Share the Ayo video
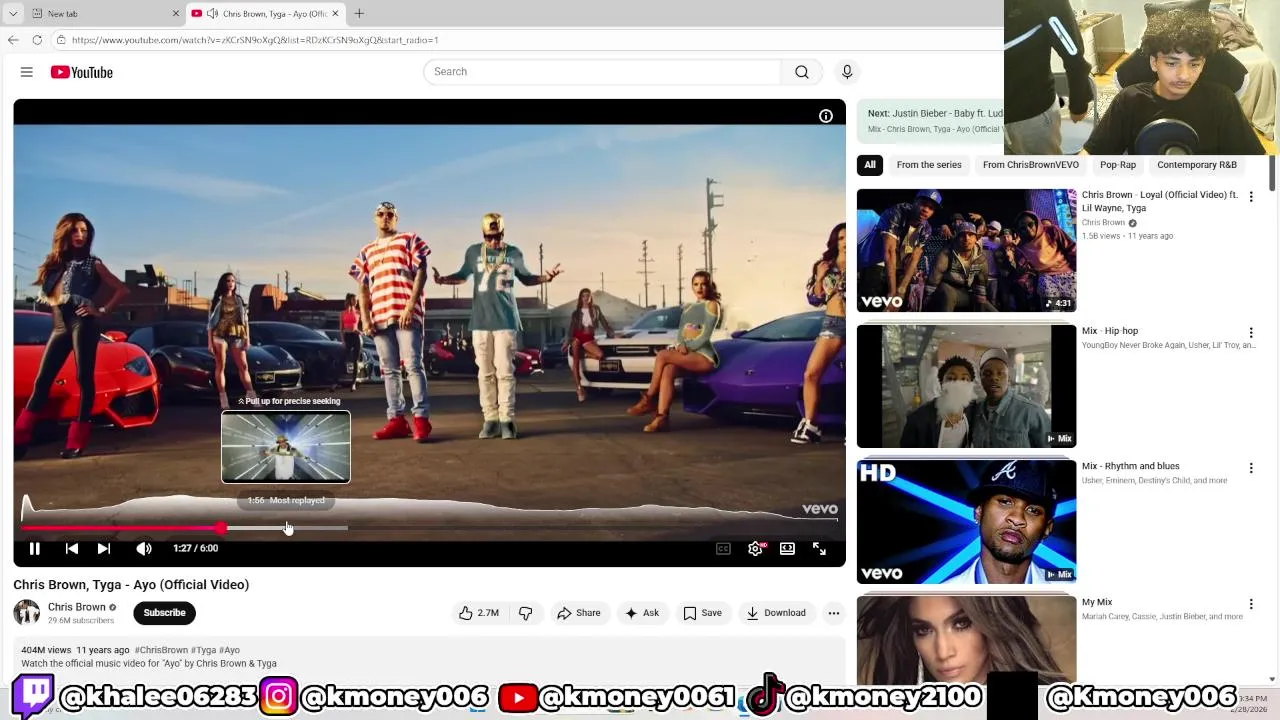 click(x=579, y=613)
